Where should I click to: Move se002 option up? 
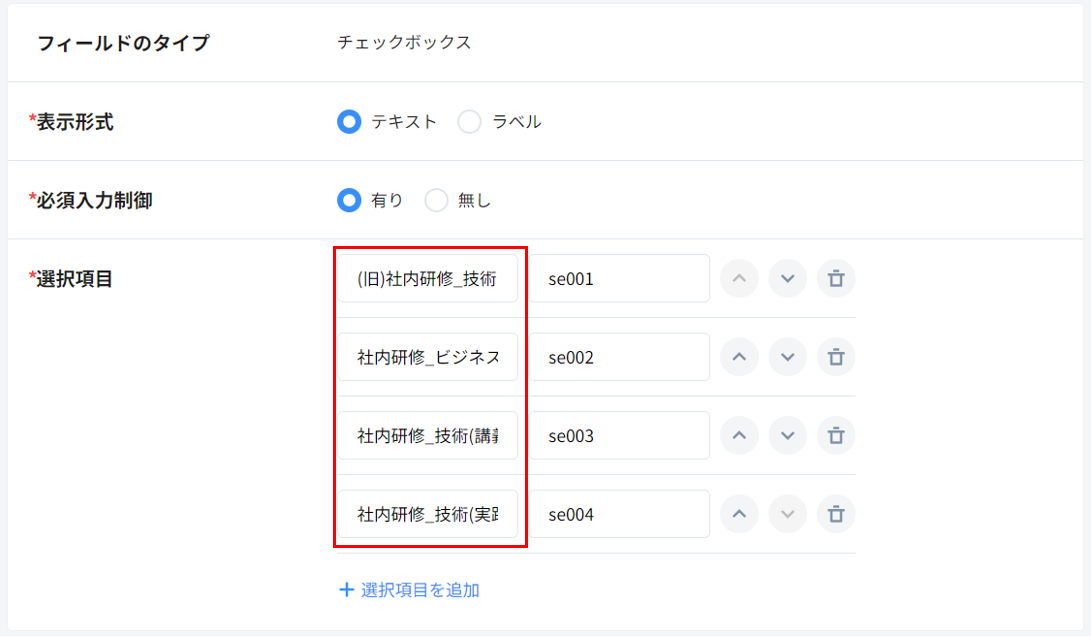click(739, 357)
